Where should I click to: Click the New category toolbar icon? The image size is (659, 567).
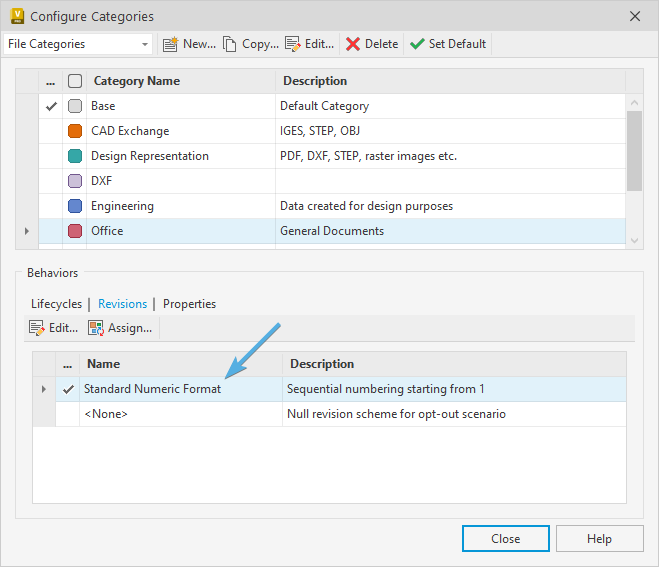click(170, 44)
